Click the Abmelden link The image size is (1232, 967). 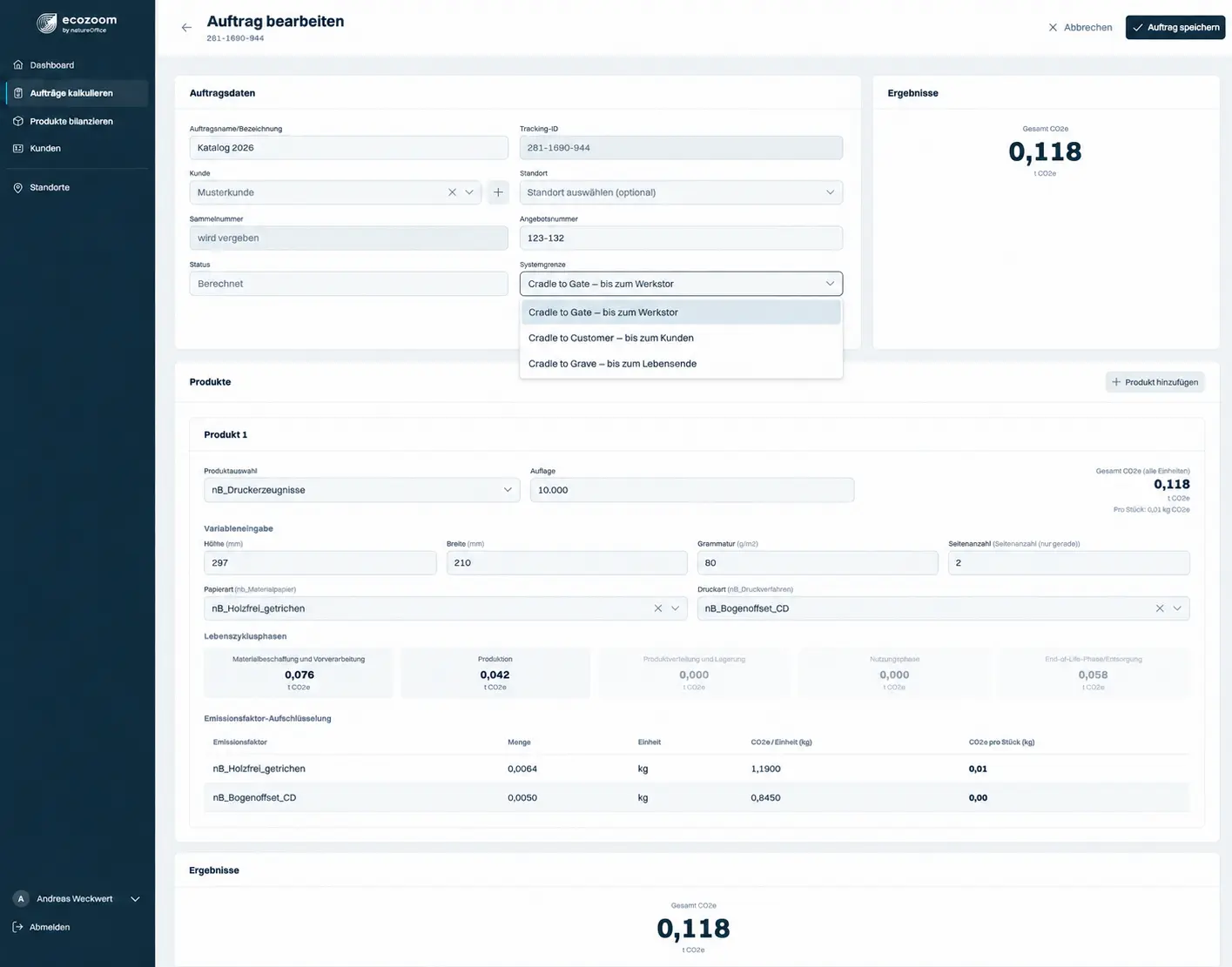[50, 927]
